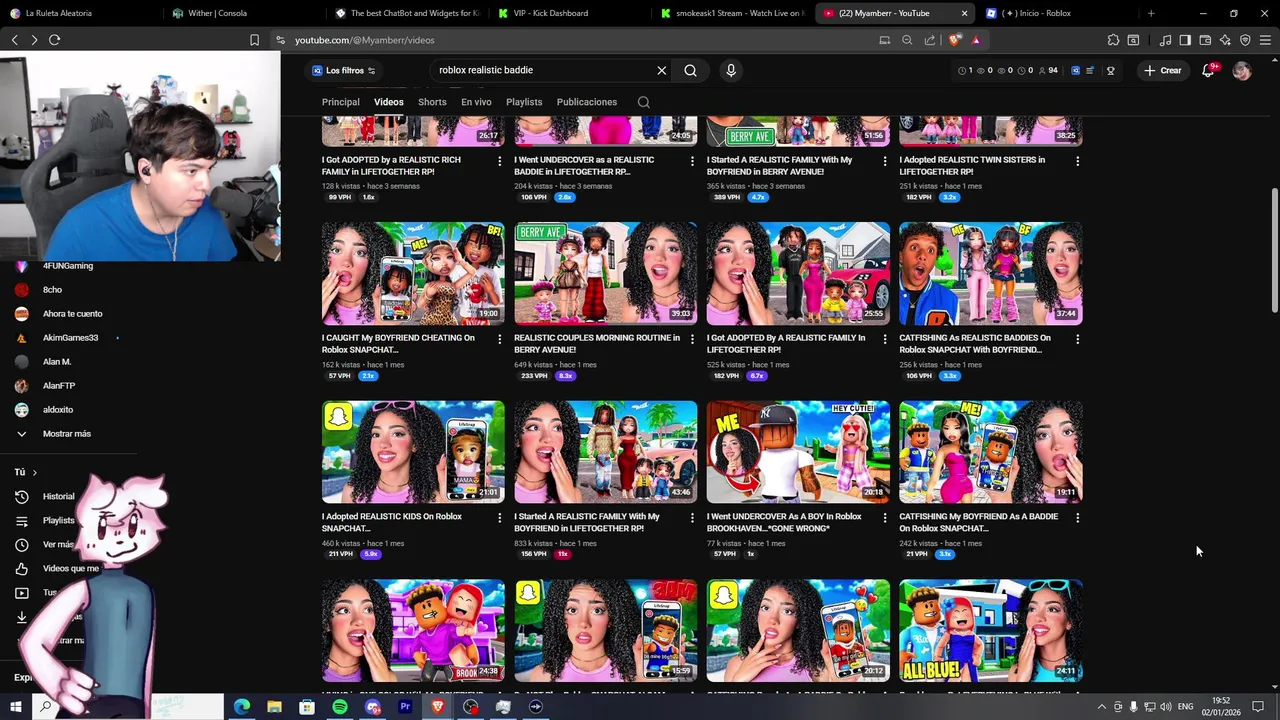Switch to the En vivo tab

click(x=476, y=102)
